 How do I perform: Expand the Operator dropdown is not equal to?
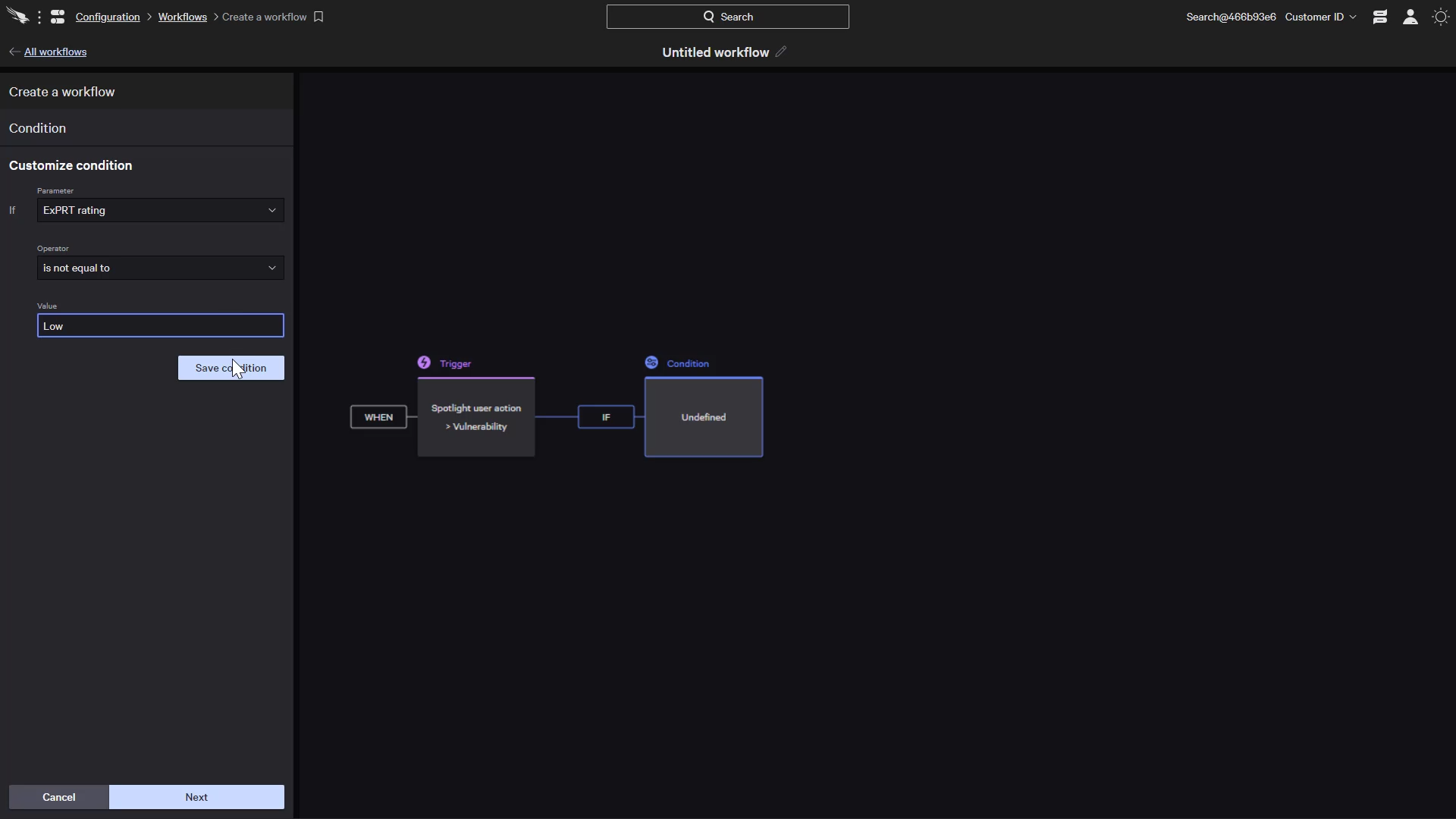(x=159, y=267)
